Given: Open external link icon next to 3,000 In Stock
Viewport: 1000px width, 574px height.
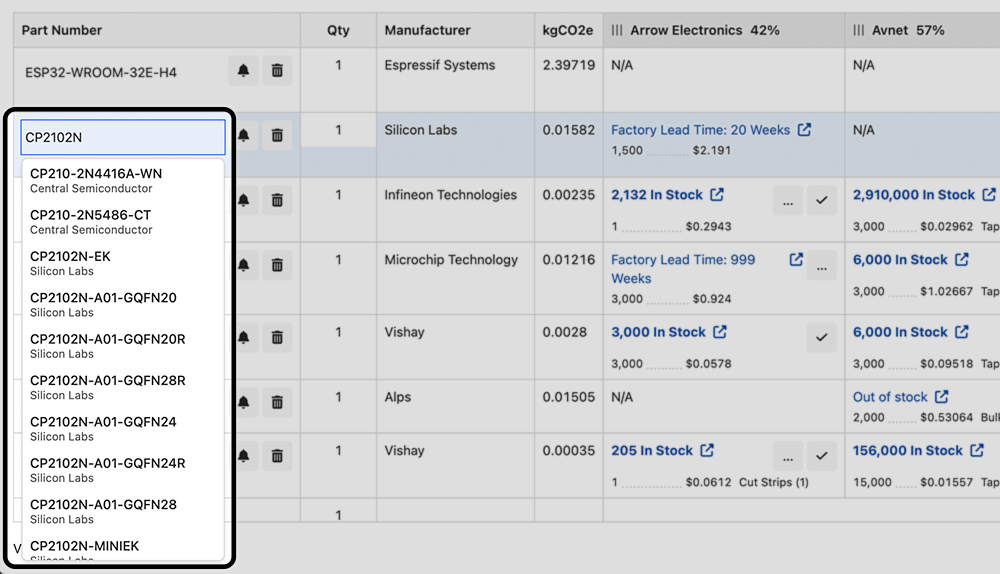Looking at the screenshot, I should [x=720, y=332].
